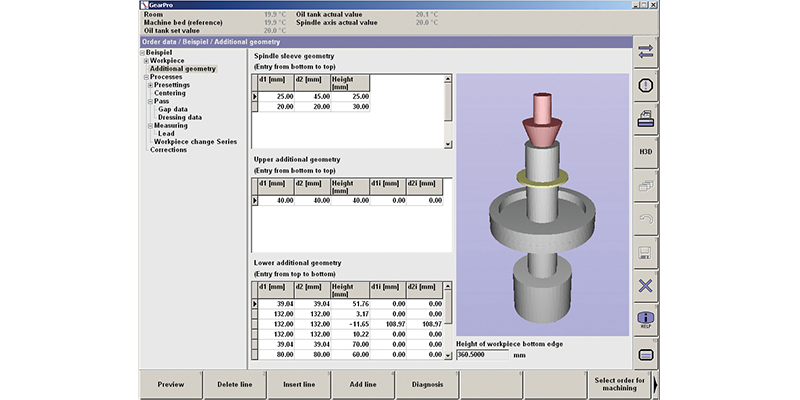Select the 70.00 height cell
This screenshot has height=400, width=800.
click(x=351, y=345)
